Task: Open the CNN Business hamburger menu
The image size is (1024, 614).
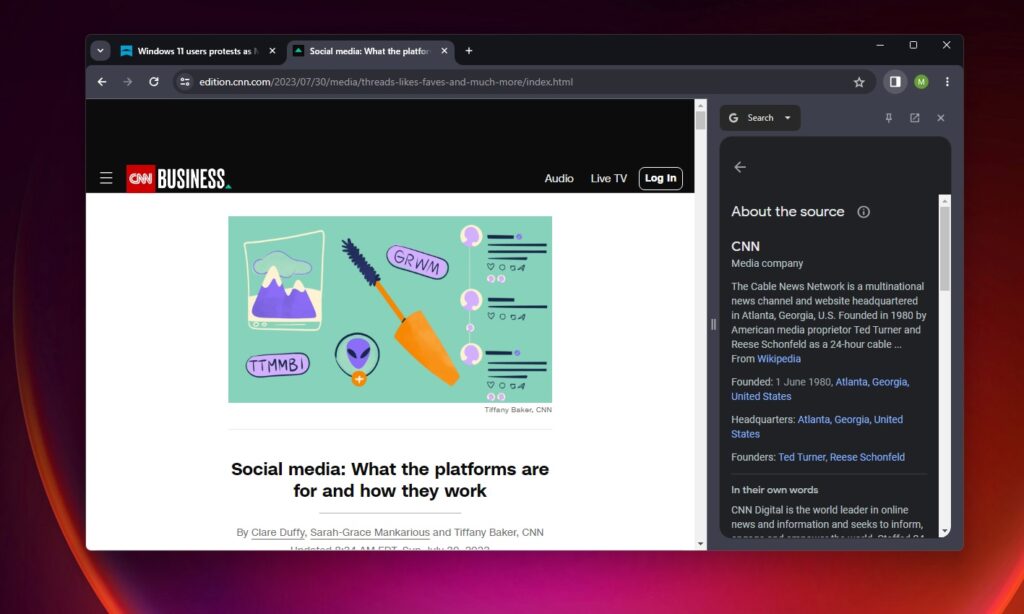Action: [x=106, y=177]
